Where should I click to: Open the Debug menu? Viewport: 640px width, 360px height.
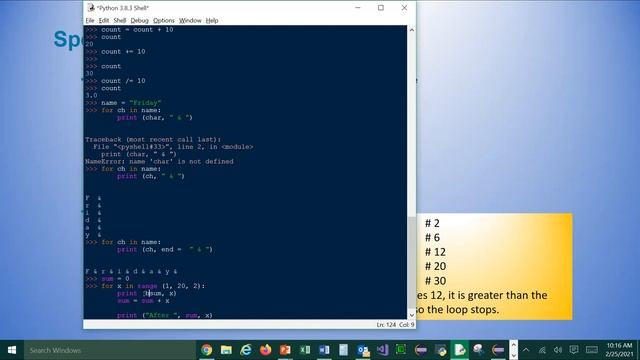[139, 20]
